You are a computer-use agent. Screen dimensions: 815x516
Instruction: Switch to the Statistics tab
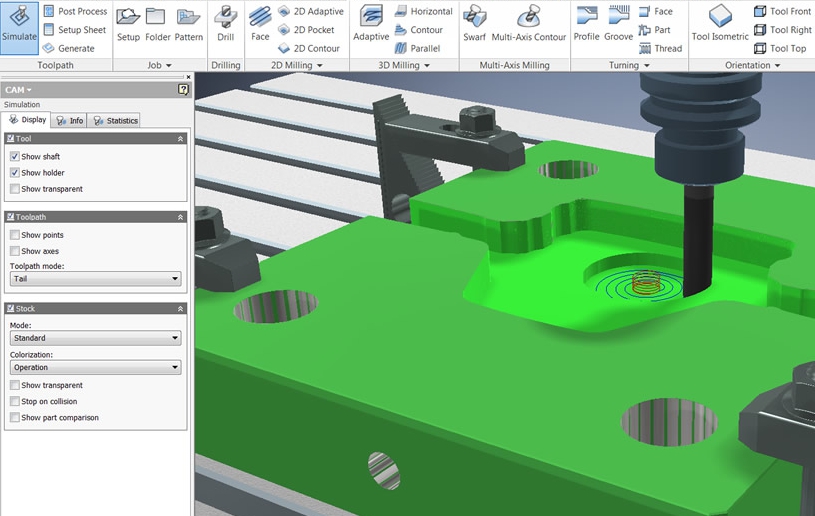pyautogui.click(x=115, y=121)
